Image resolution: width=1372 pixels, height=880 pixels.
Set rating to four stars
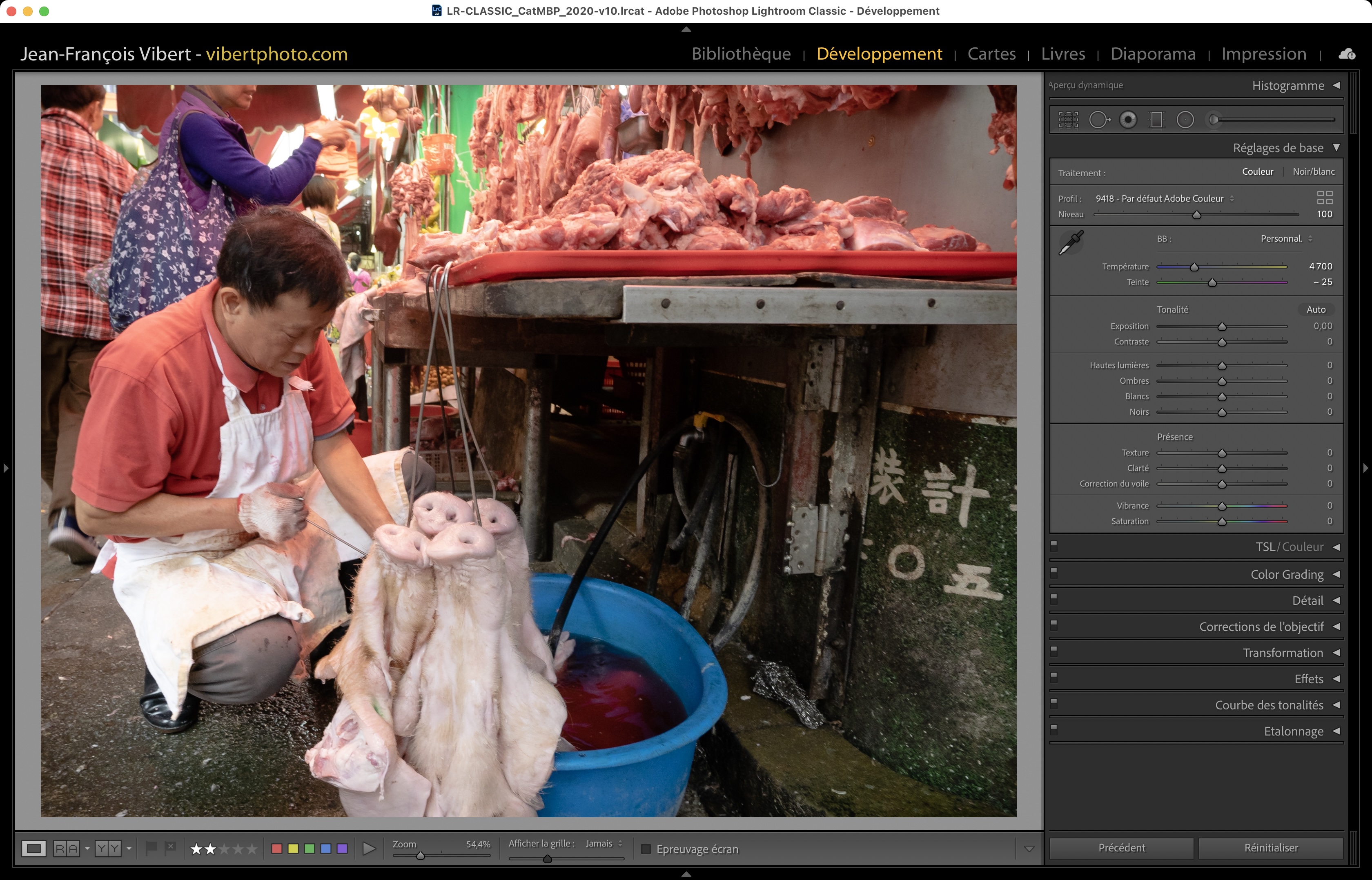click(238, 849)
